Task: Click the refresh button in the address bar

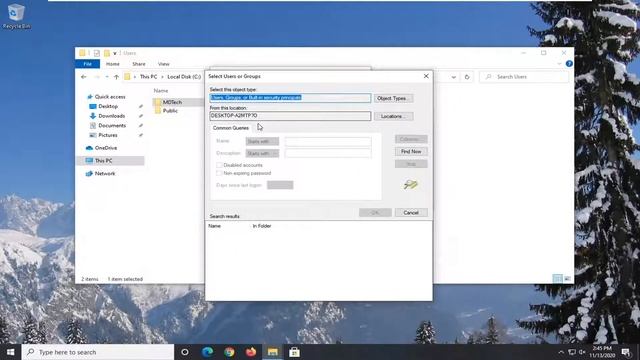Action: coord(467,77)
